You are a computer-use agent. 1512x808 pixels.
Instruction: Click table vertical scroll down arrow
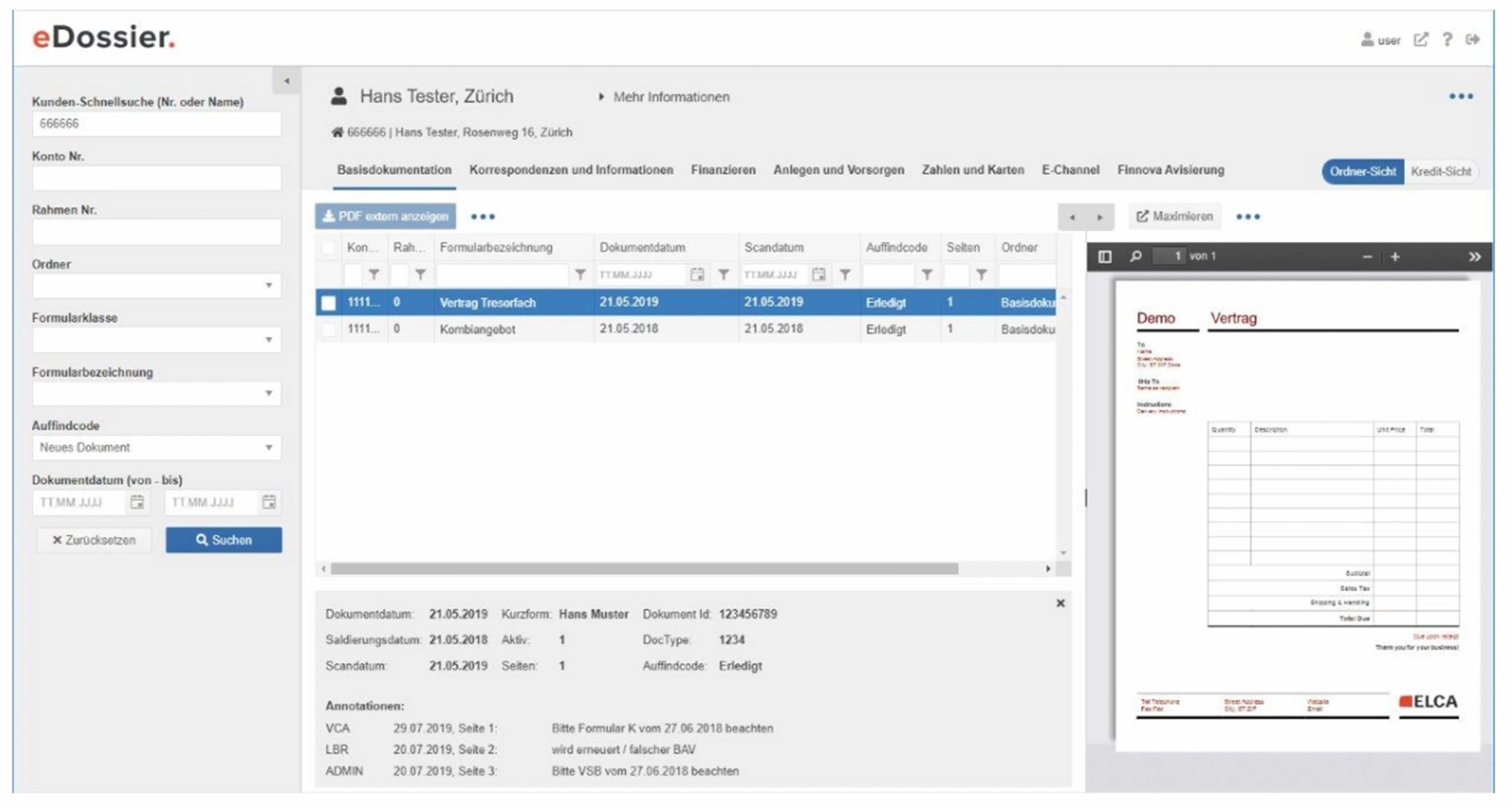point(1063,553)
